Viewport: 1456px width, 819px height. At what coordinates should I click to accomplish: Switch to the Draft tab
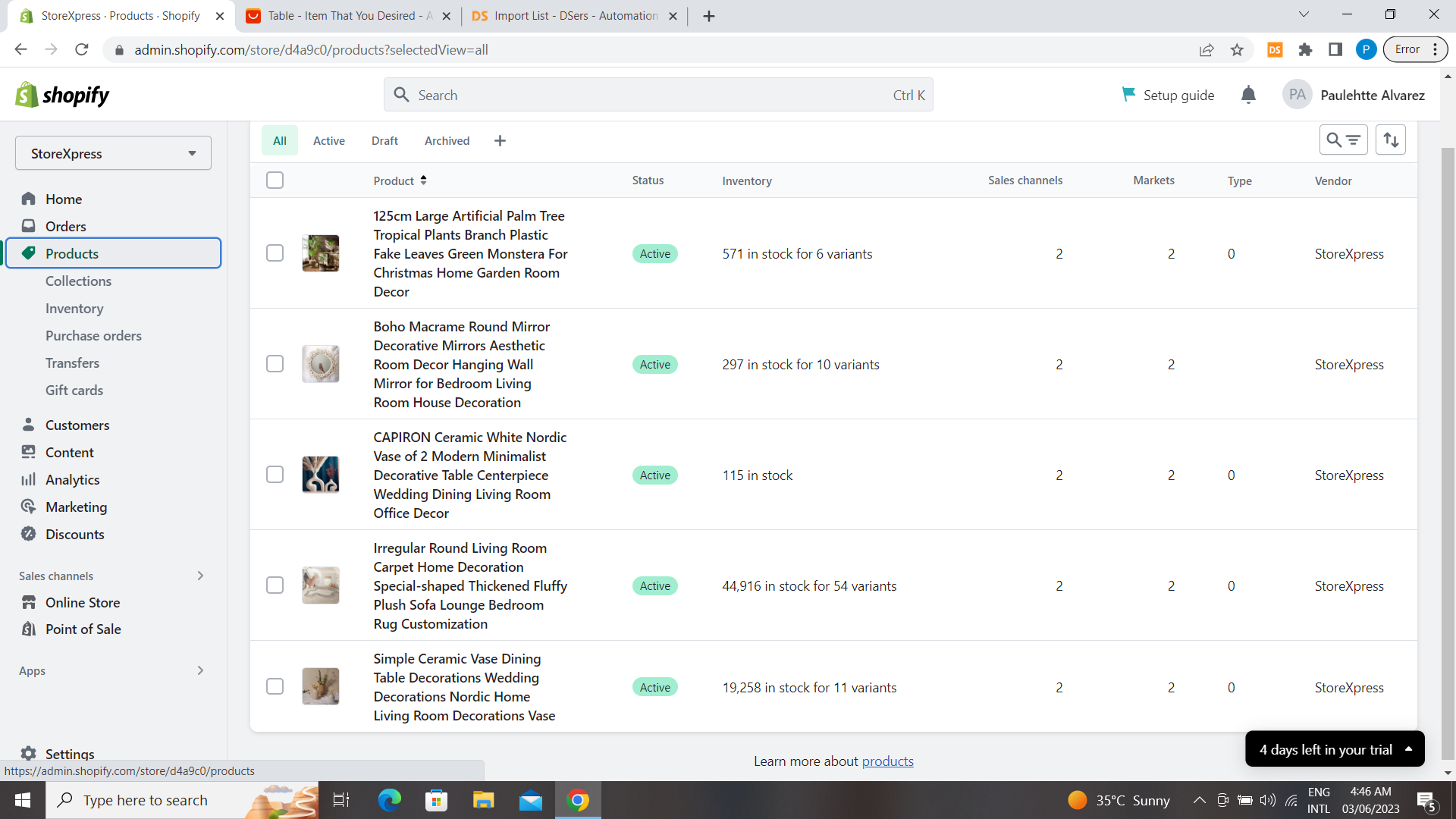pos(384,141)
